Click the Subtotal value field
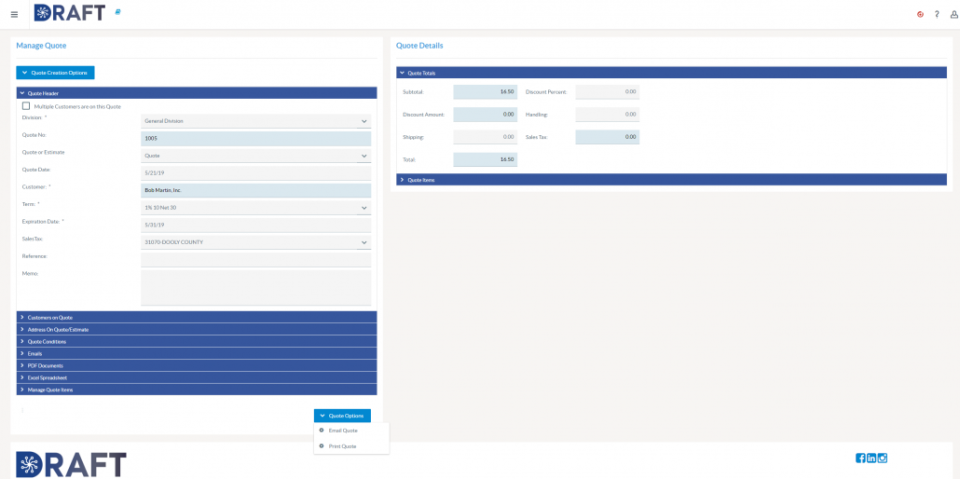960x479 pixels. coord(485,92)
